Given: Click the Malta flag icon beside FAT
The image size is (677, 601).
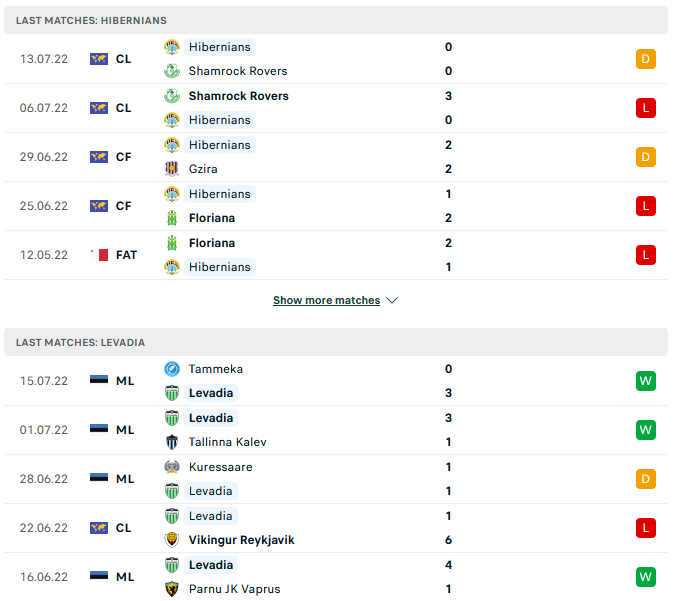Looking at the screenshot, I should coord(98,255).
